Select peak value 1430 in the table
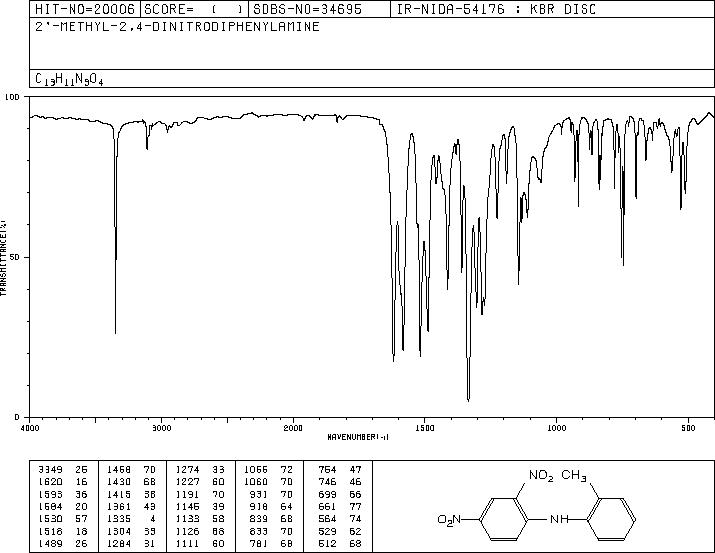Viewport: 715px width, 553px height. (x=119, y=481)
